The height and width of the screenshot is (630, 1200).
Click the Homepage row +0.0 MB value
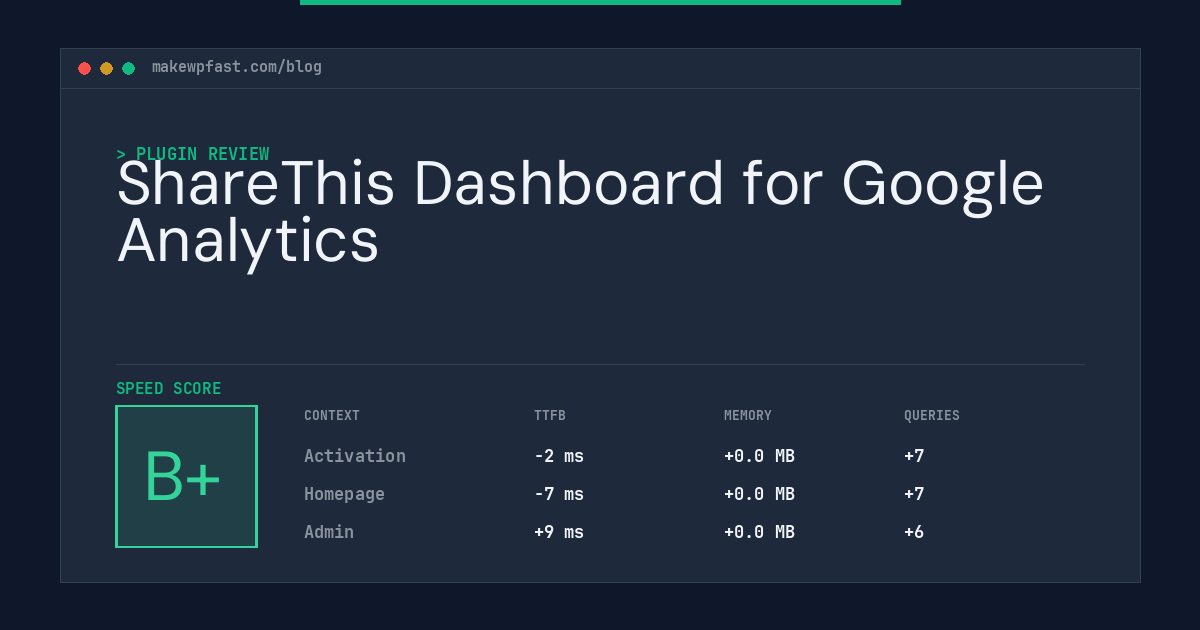click(759, 494)
